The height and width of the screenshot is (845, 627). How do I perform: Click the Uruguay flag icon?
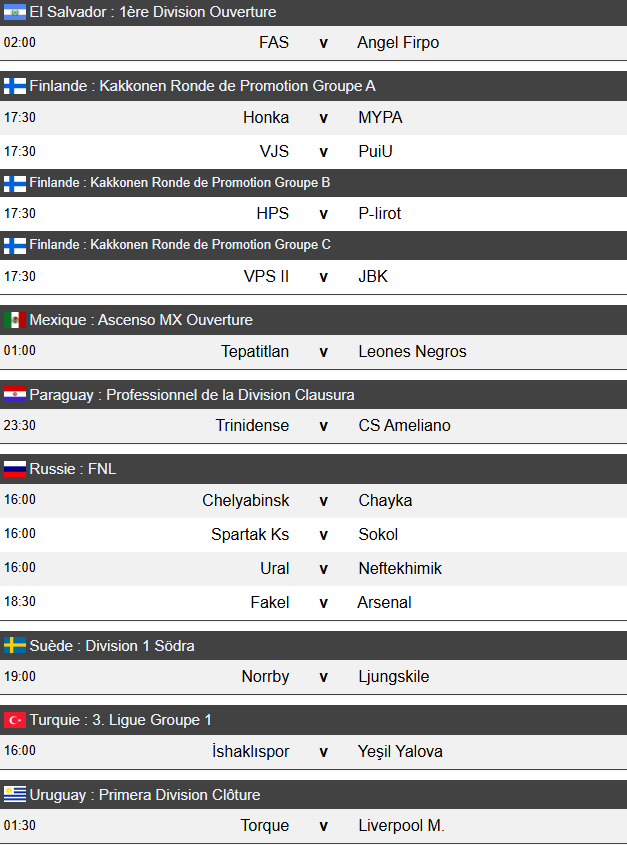pyautogui.click(x=15, y=795)
